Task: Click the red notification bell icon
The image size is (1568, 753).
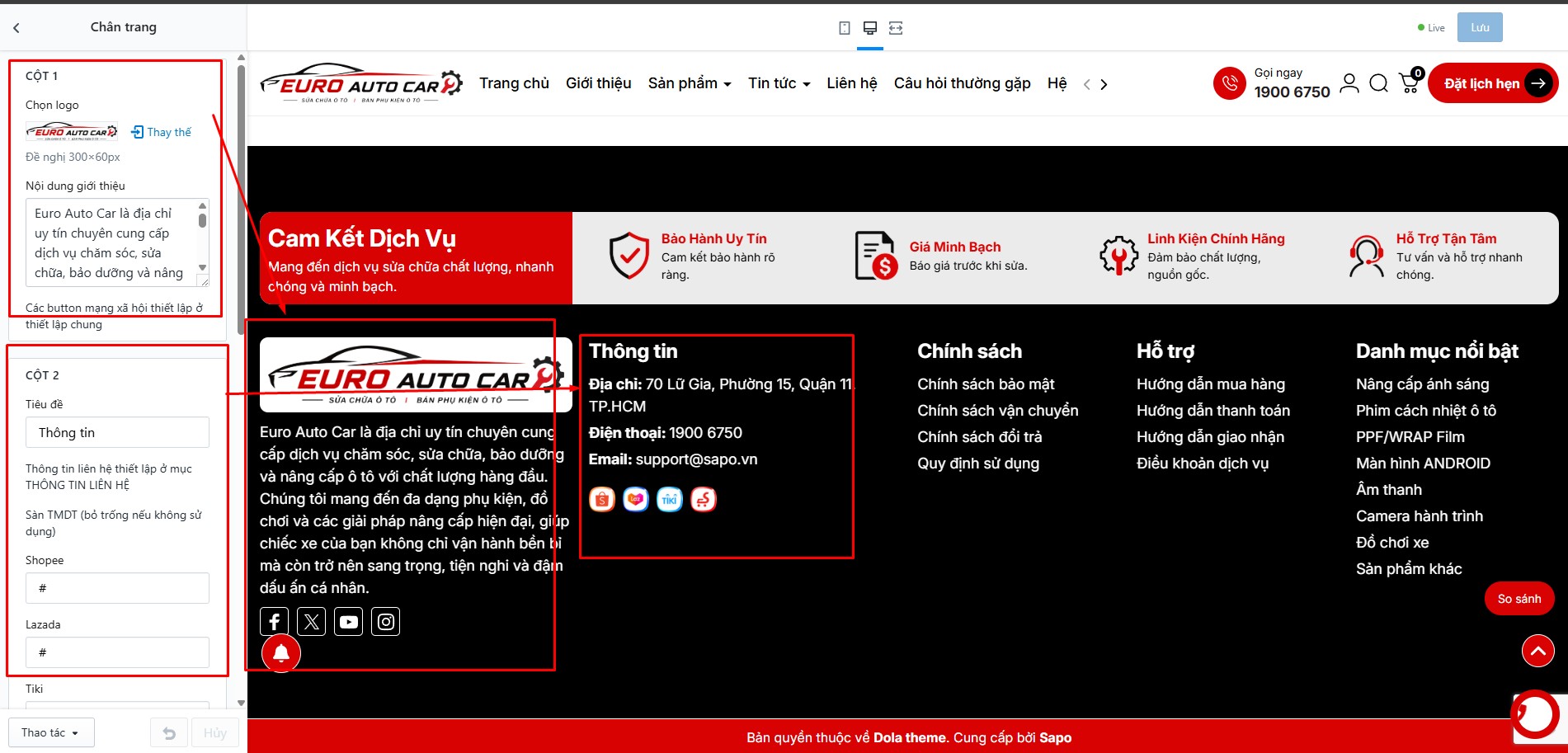Action: (x=281, y=653)
